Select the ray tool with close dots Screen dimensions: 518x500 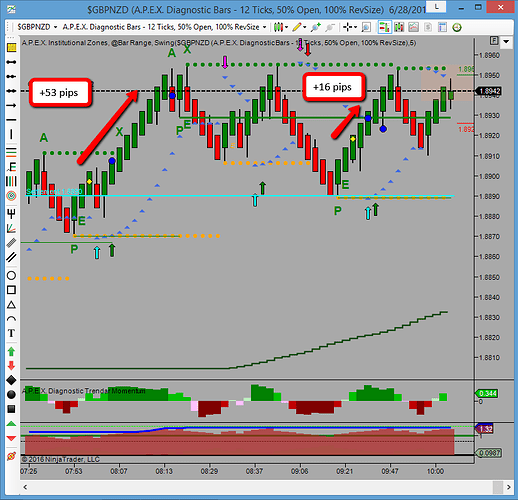point(11,76)
